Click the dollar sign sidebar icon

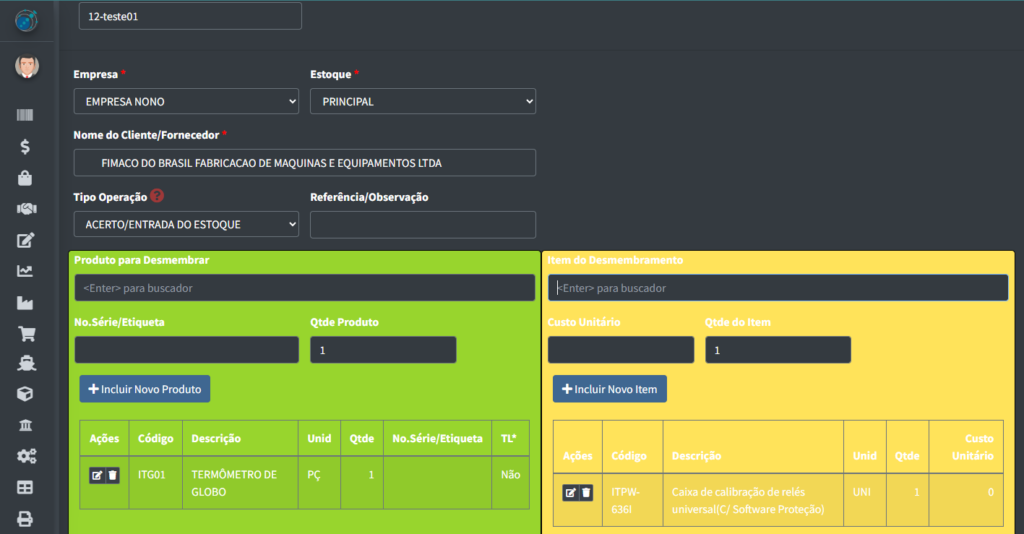(25, 147)
